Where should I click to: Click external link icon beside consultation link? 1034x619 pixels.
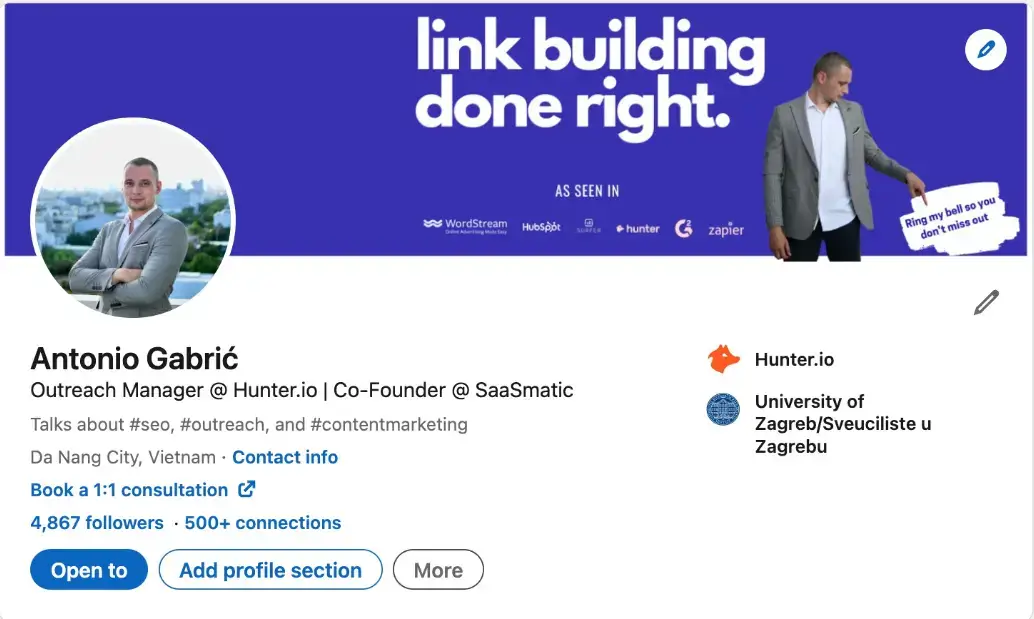click(x=248, y=490)
